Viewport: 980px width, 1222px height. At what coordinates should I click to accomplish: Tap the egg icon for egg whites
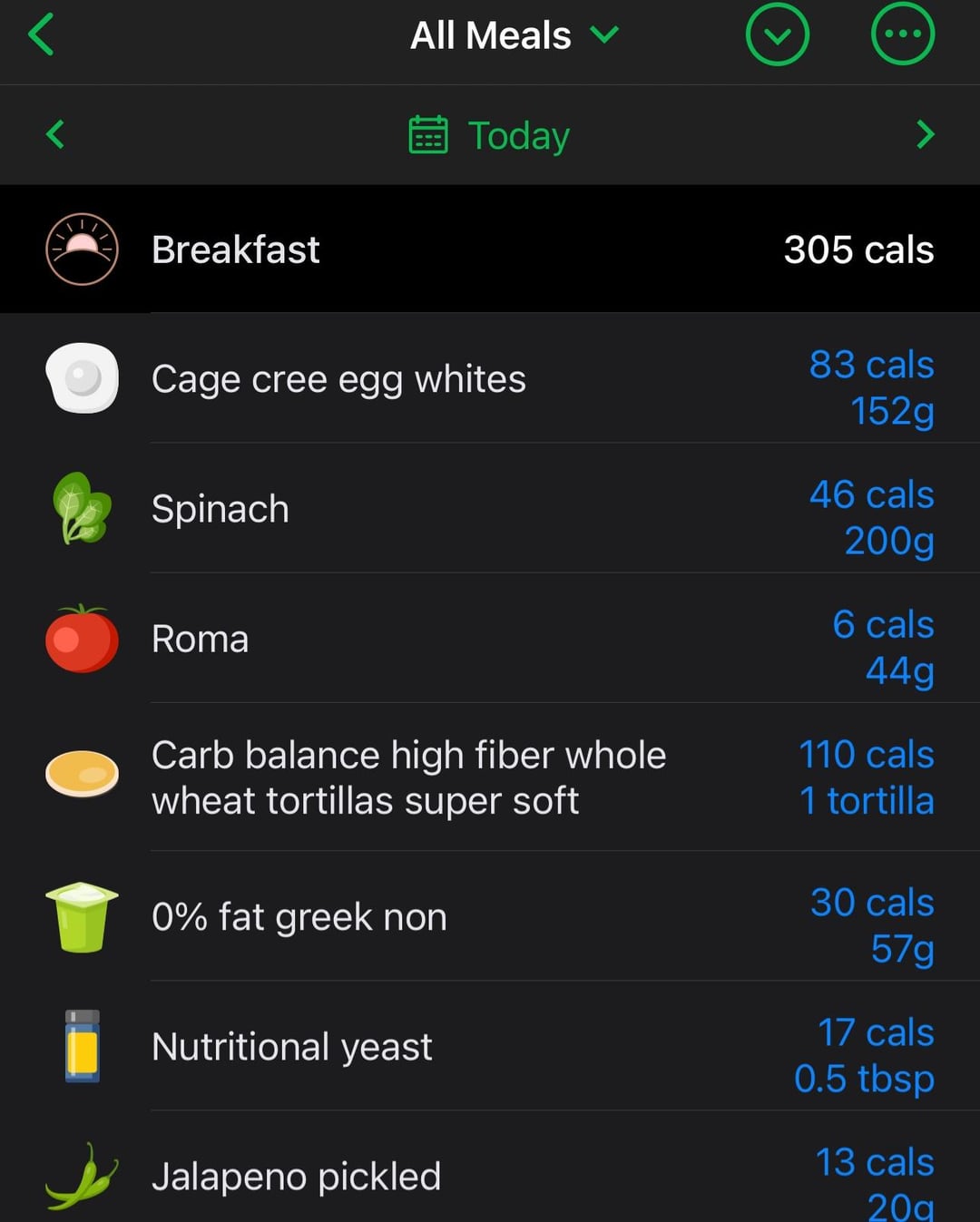point(82,378)
